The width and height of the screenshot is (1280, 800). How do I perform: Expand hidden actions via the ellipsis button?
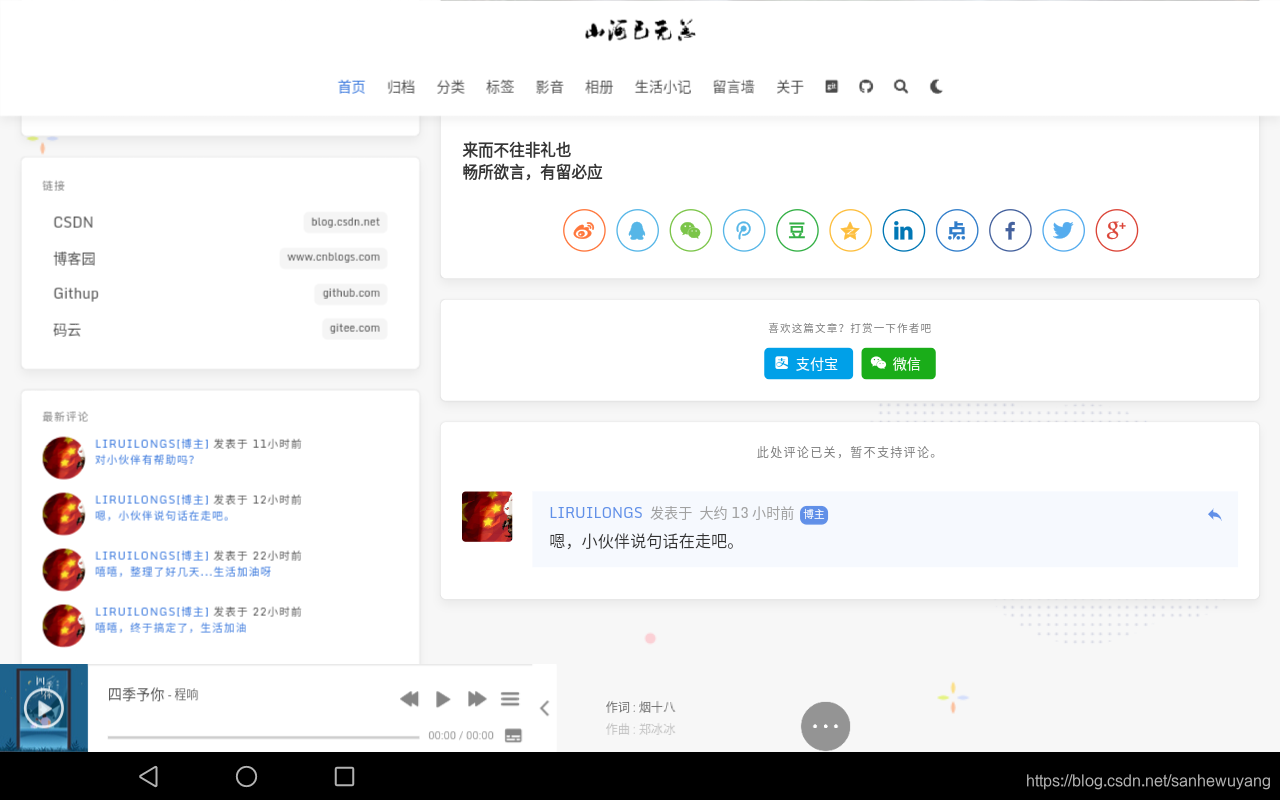tap(825, 726)
